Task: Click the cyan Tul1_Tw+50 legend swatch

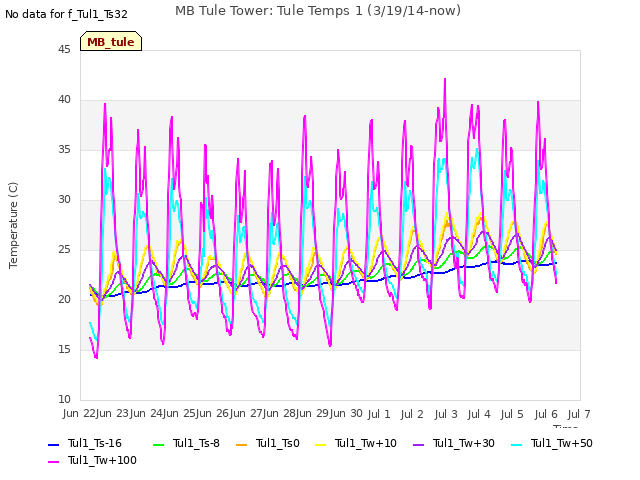Action: pyautogui.click(x=517, y=444)
